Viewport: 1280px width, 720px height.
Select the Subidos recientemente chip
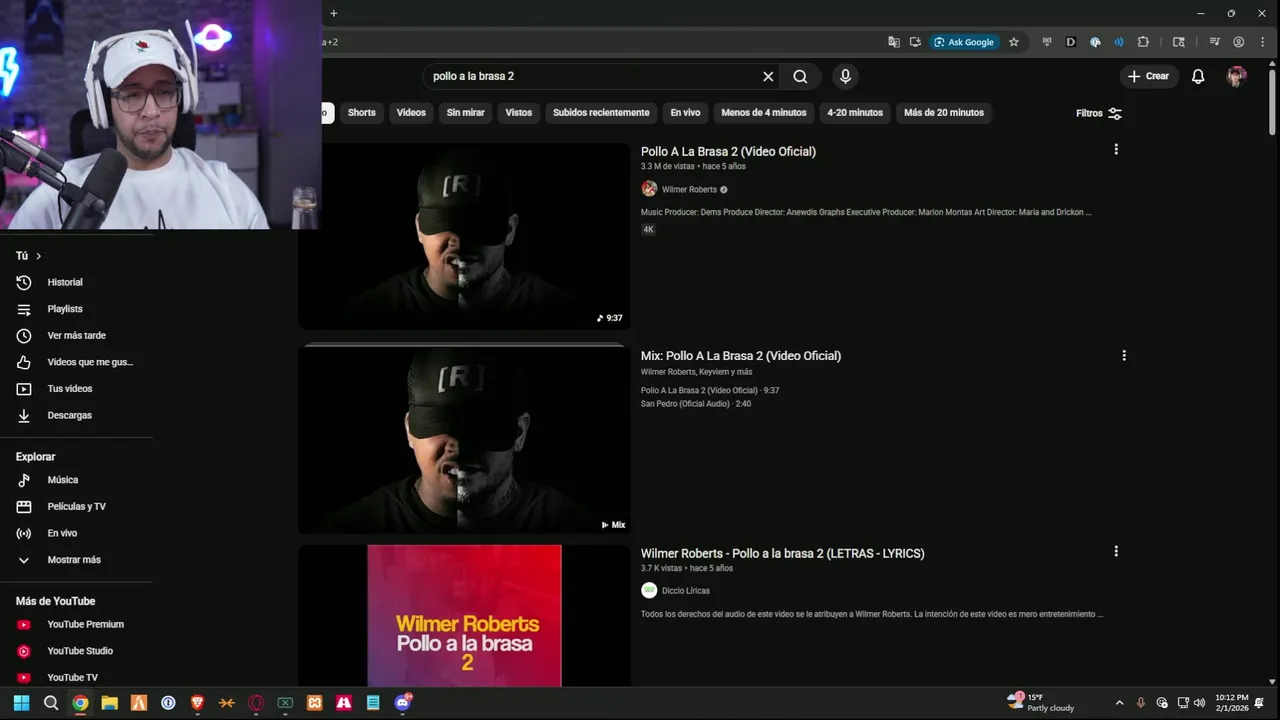601,113
